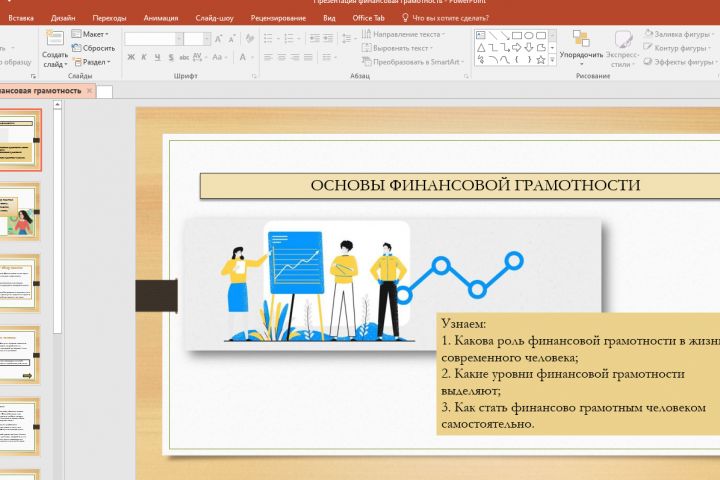Screen dimensions: 720x480
Task: Toggle underline Ч formatting button
Action: [158, 57]
